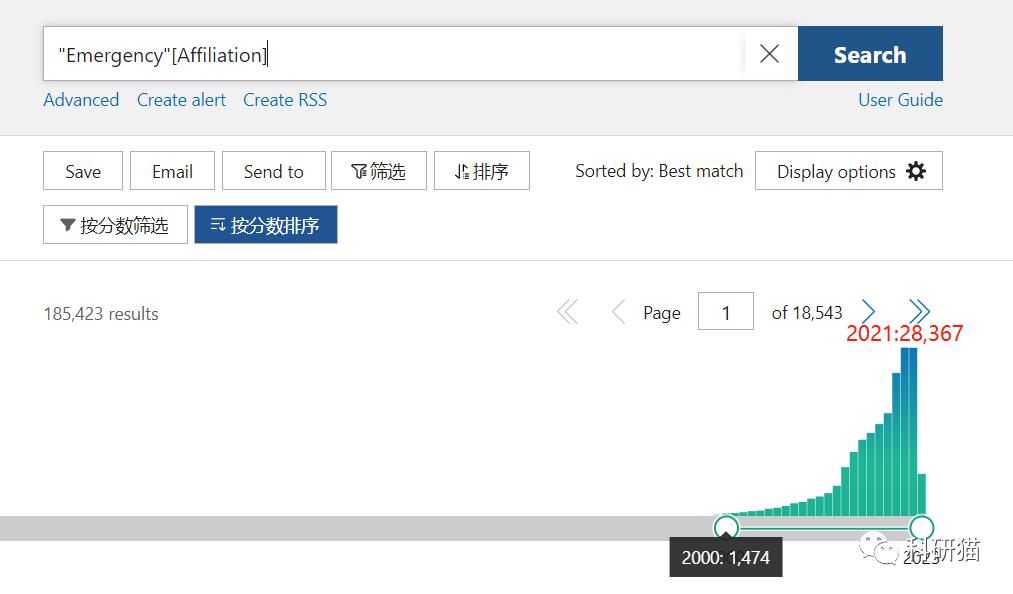Email the search results
Viewport: 1013px width, 594px height.
coord(172,171)
